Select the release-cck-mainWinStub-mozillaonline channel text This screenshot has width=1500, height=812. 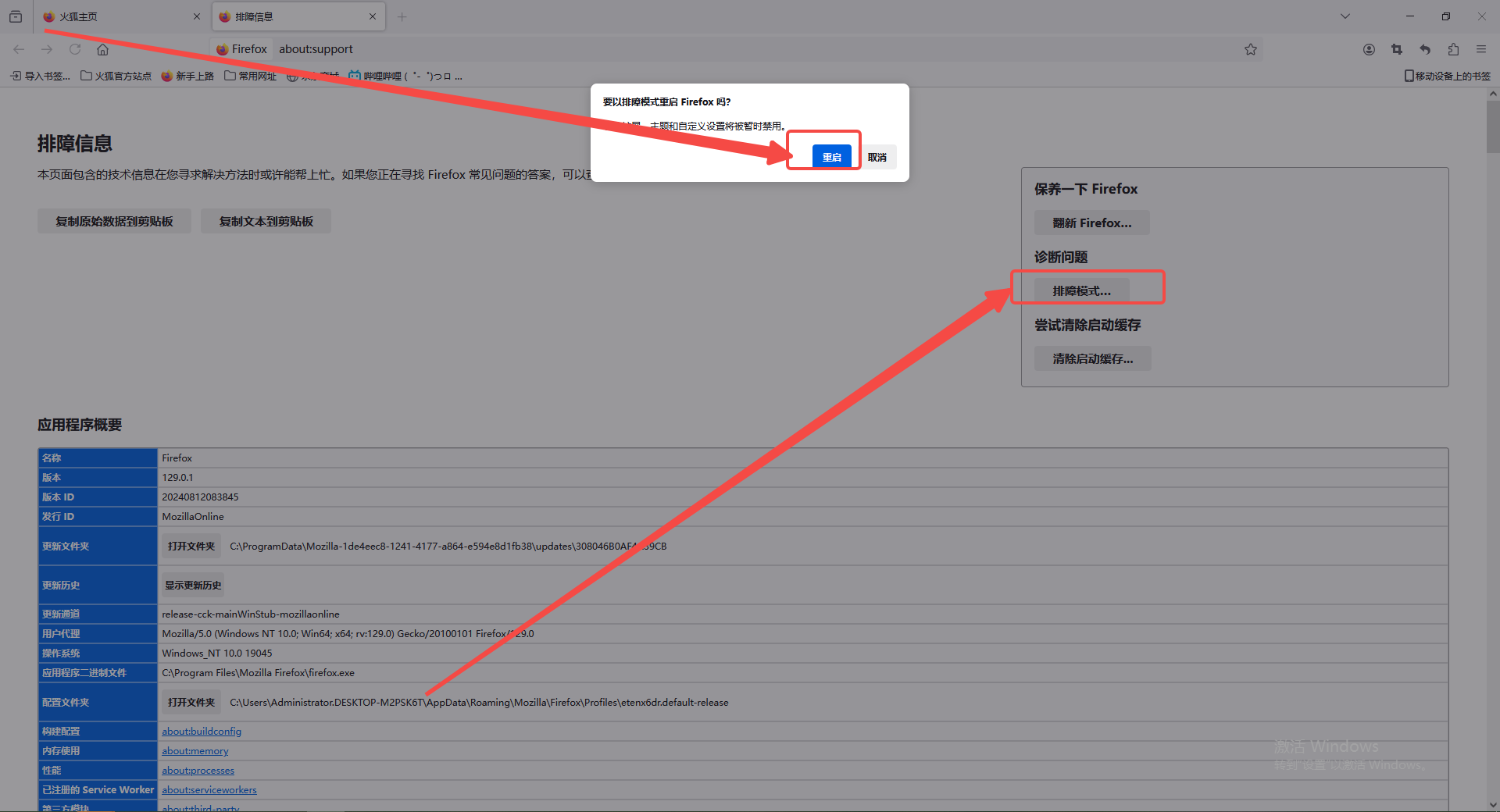pyautogui.click(x=251, y=614)
